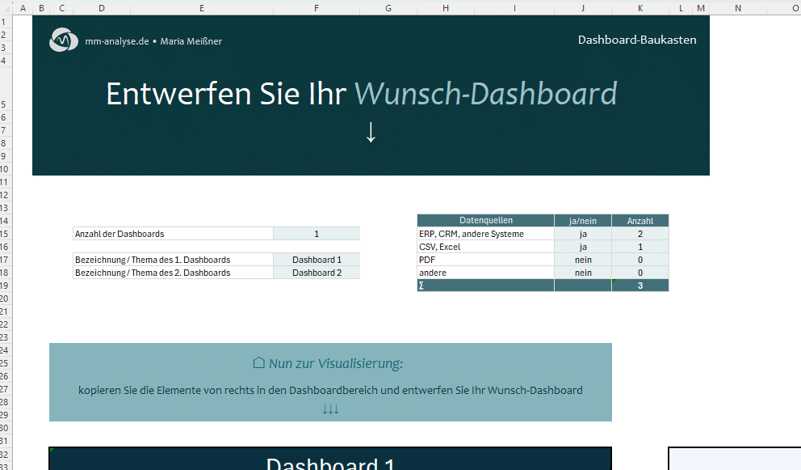Select column H header
Viewport: 801px width, 470px height.
[446, 8]
